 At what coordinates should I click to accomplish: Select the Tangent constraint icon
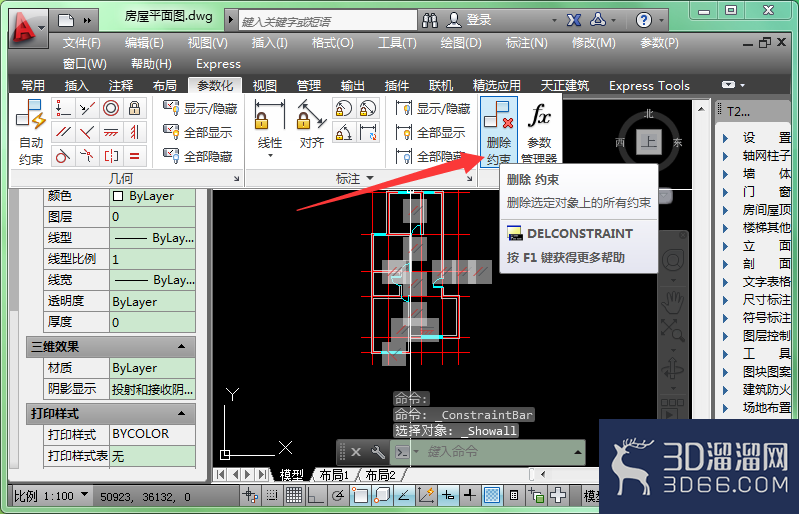point(63,156)
